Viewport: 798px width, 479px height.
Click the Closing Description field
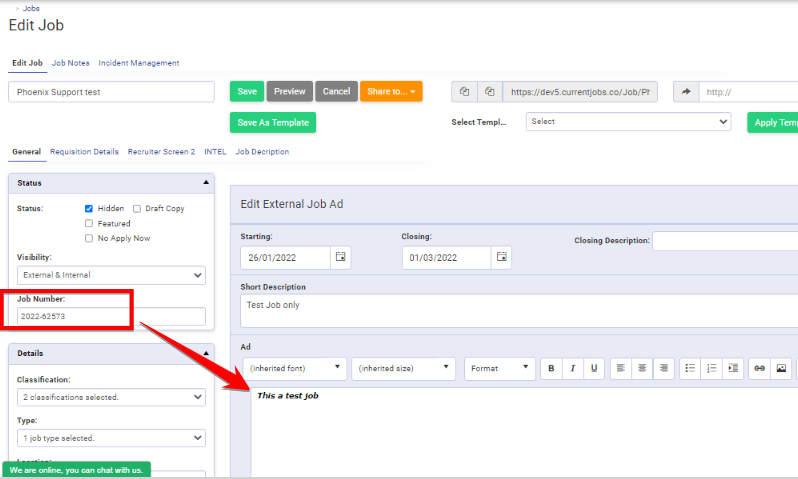[x=725, y=241]
